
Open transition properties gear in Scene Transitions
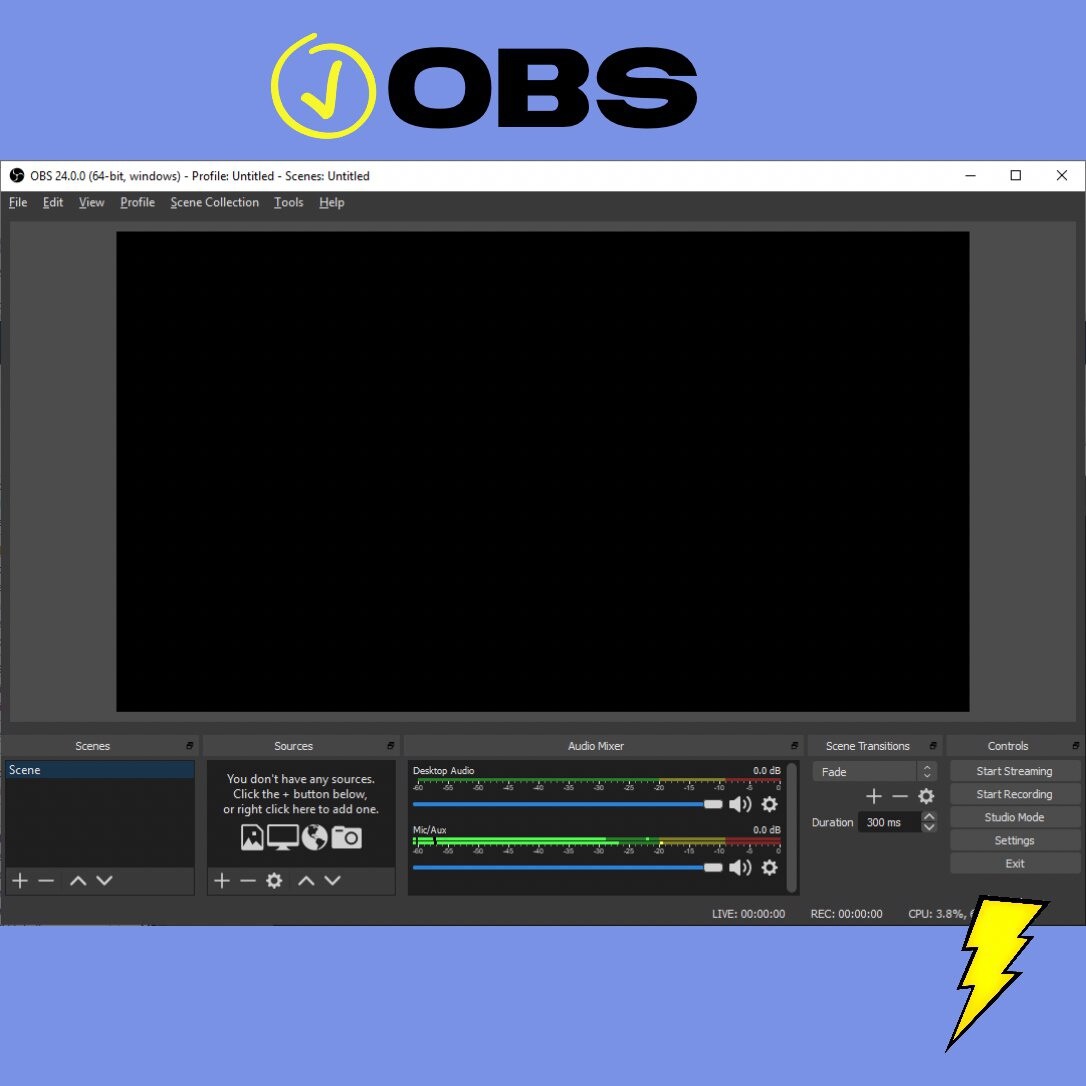point(926,796)
